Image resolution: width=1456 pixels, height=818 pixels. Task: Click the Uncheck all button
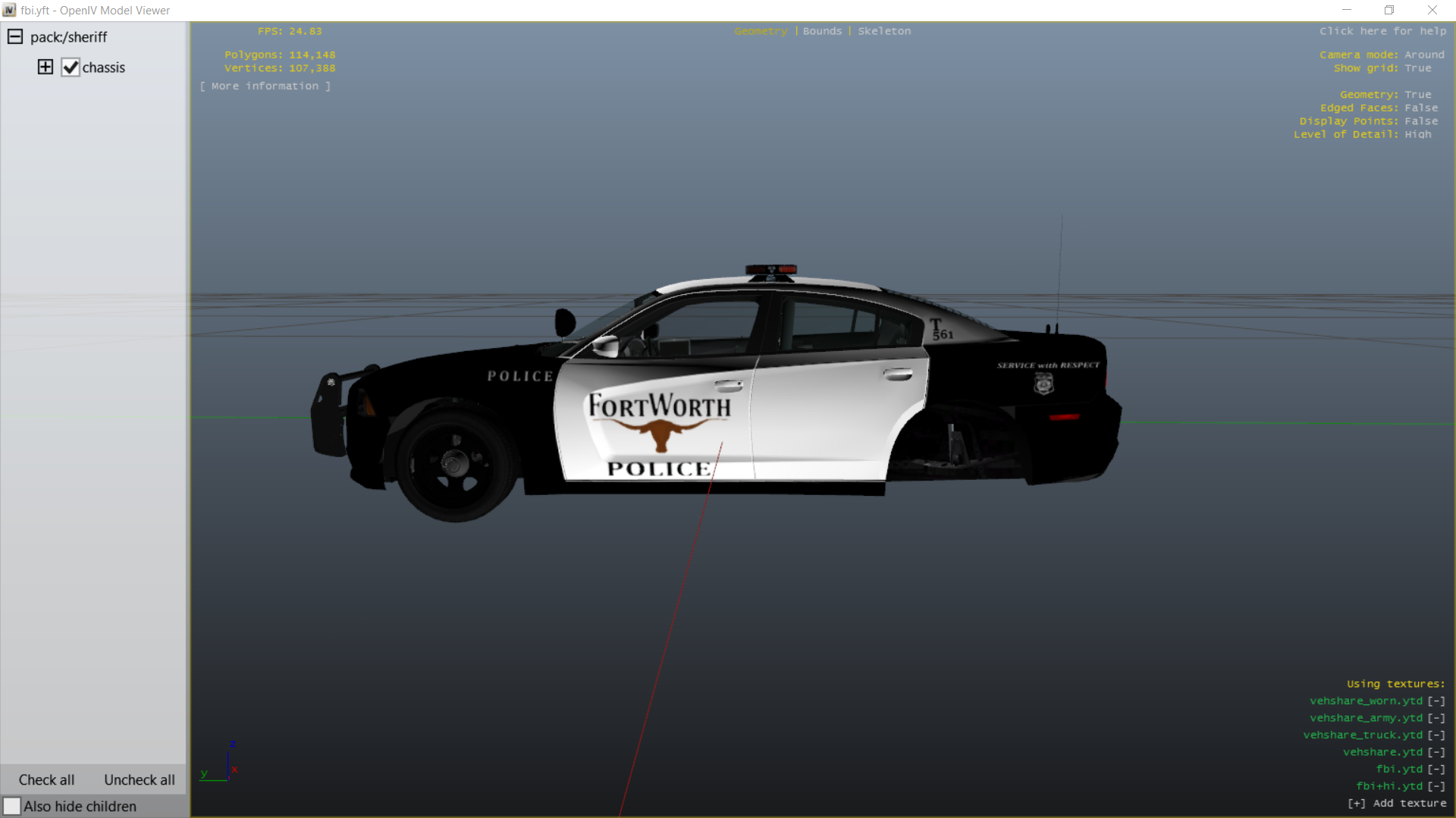coord(140,779)
